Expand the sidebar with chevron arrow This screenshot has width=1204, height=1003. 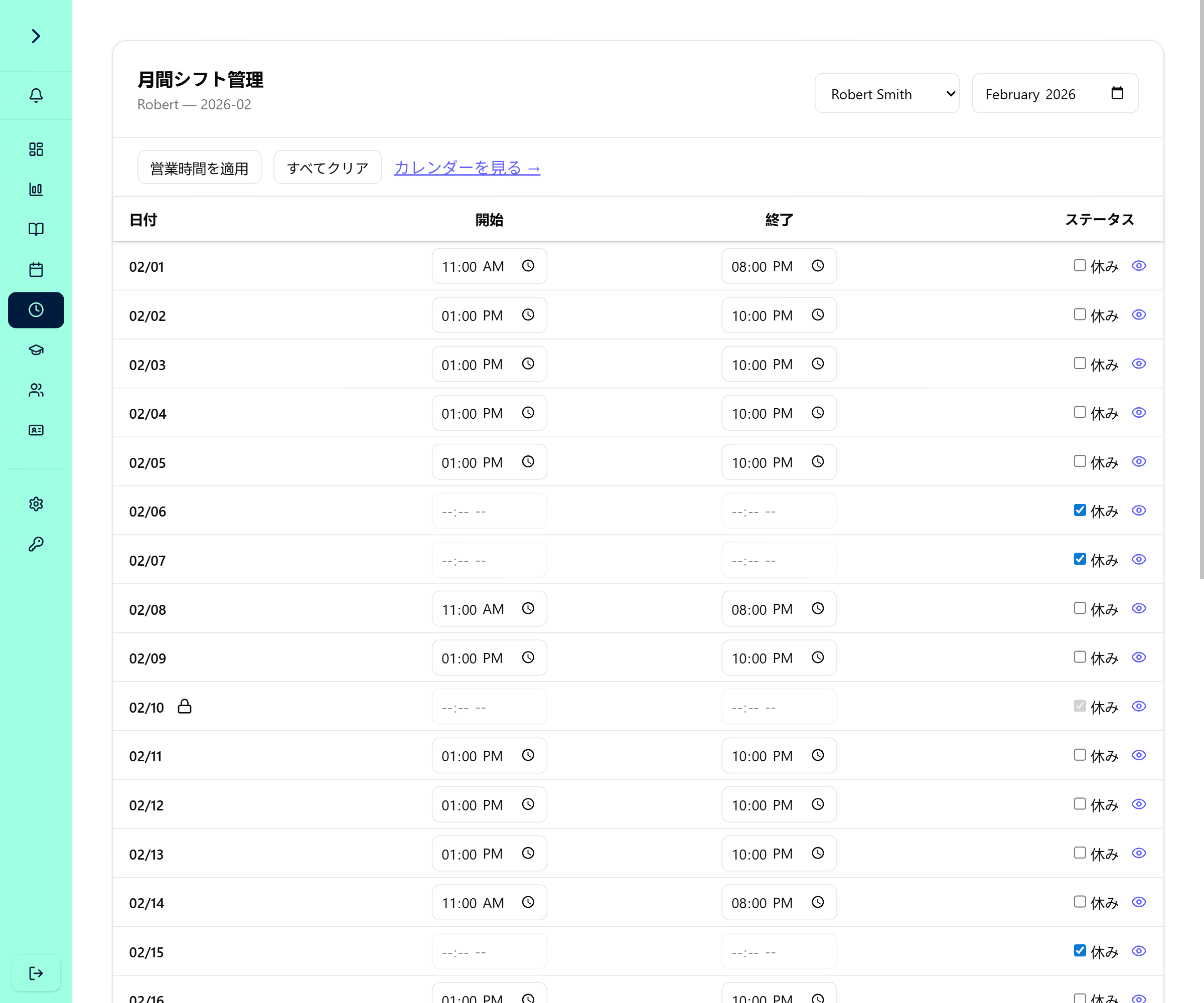click(36, 36)
